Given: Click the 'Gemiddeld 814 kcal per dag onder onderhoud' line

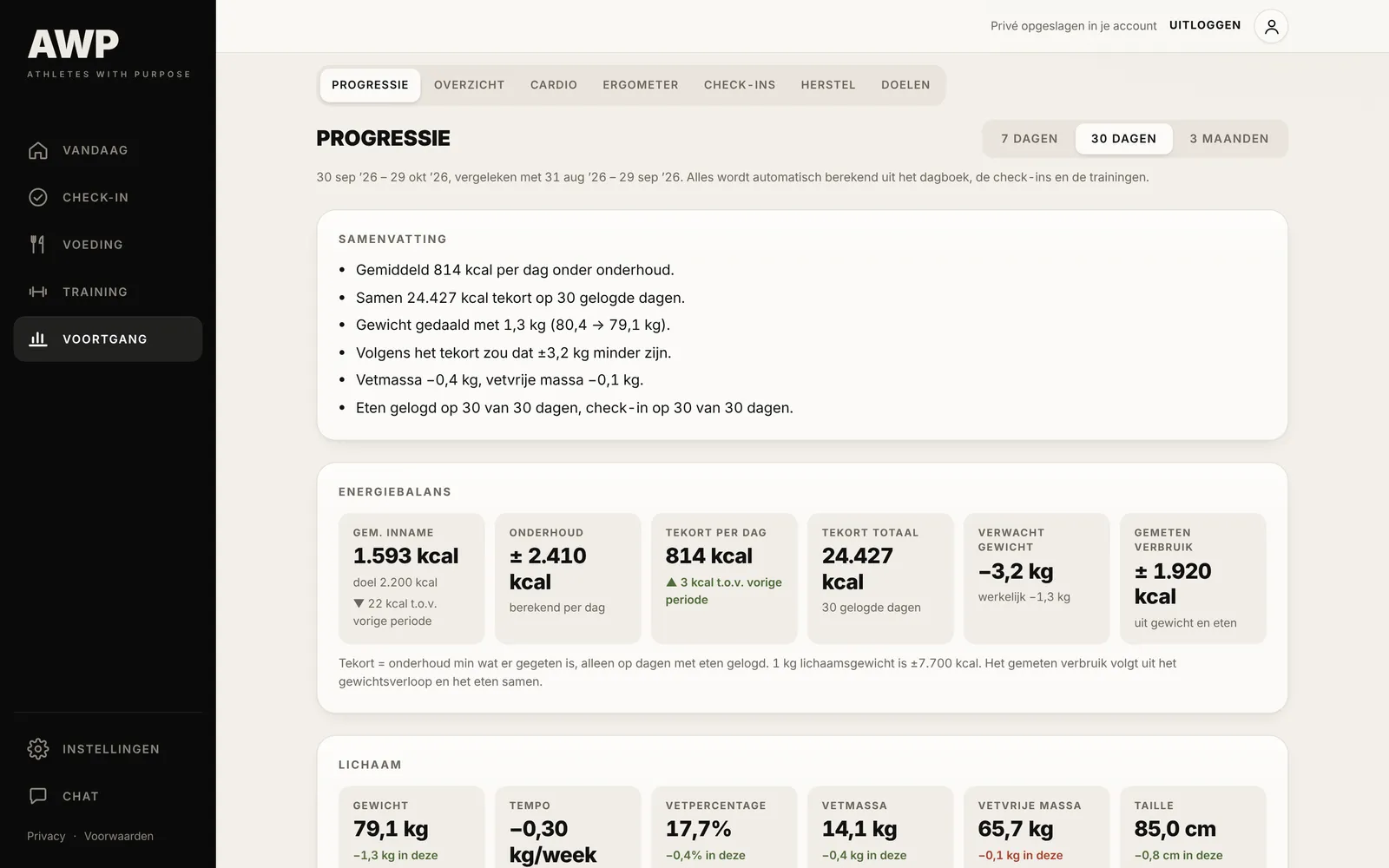Looking at the screenshot, I should (x=515, y=270).
